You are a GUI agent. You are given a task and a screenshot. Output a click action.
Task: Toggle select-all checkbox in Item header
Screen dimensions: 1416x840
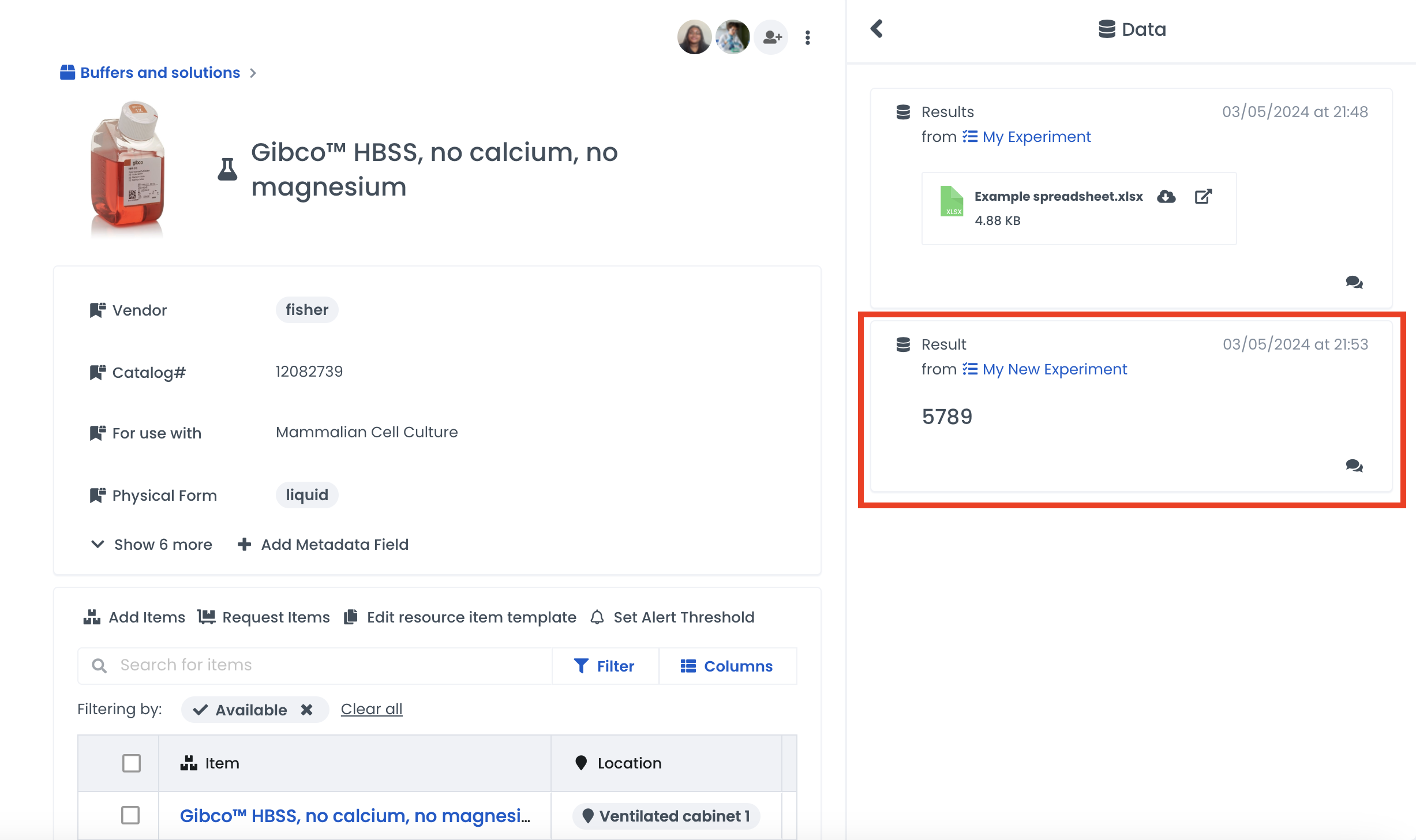click(132, 763)
